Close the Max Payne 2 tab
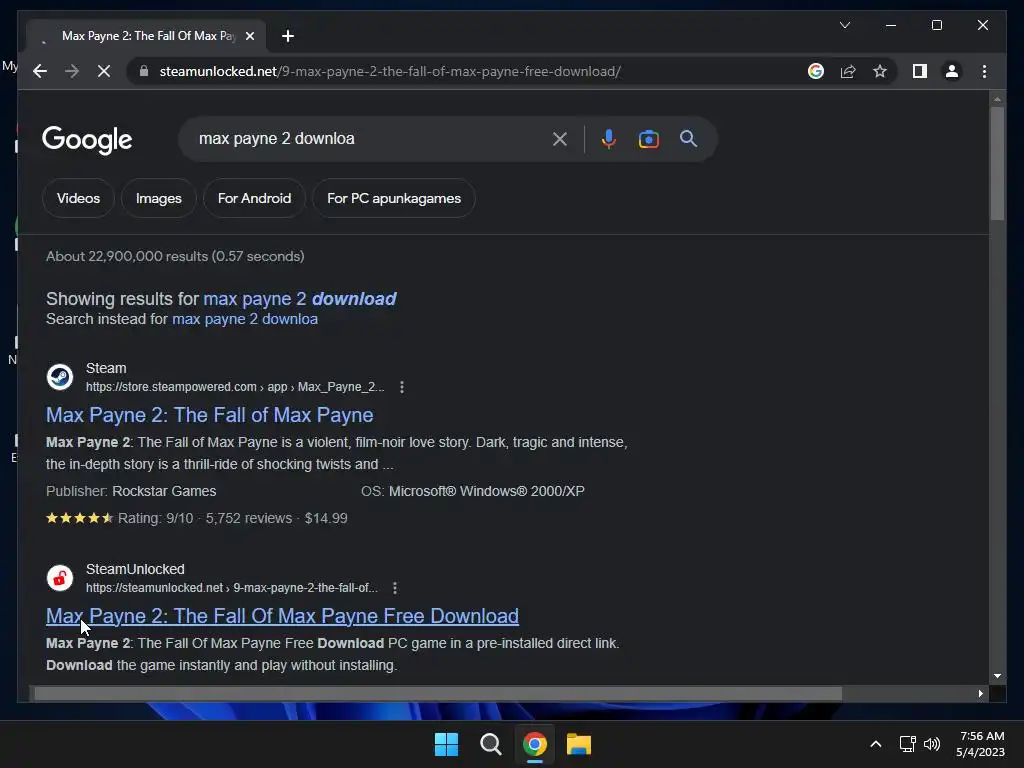 click(249, 36)
